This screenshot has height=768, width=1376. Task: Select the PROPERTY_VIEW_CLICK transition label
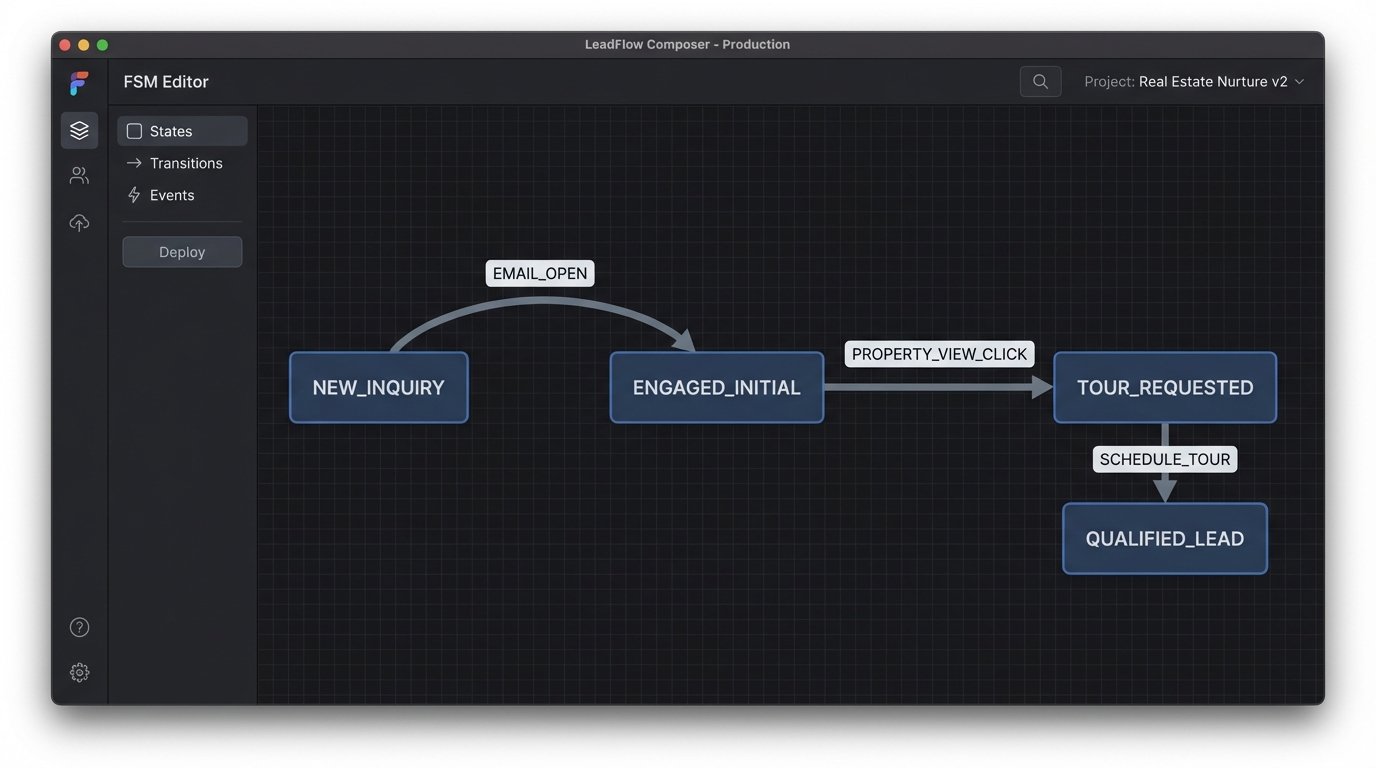click(939, 354)
